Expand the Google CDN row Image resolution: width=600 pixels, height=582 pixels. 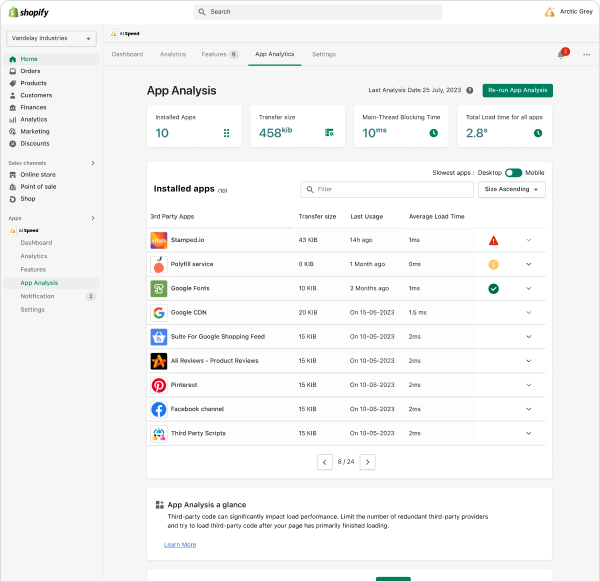(x=528, y=313)
